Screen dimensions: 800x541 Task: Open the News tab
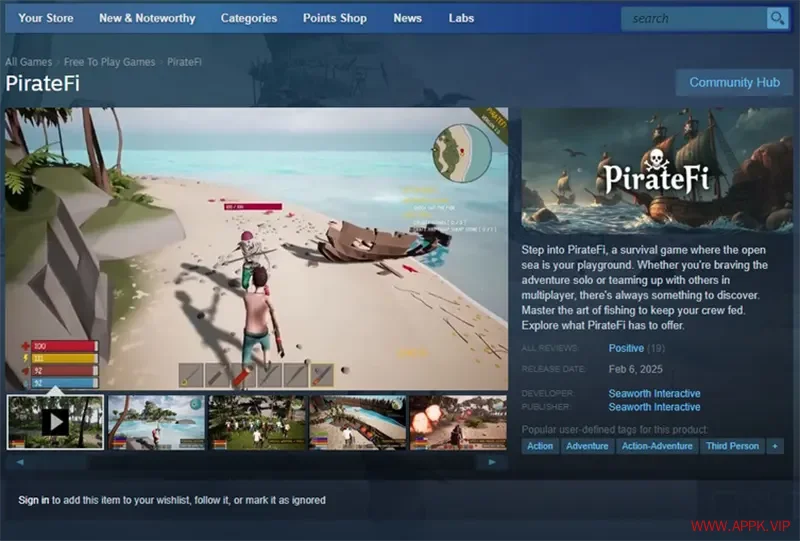pyautogui.click(x=407, y=18)
